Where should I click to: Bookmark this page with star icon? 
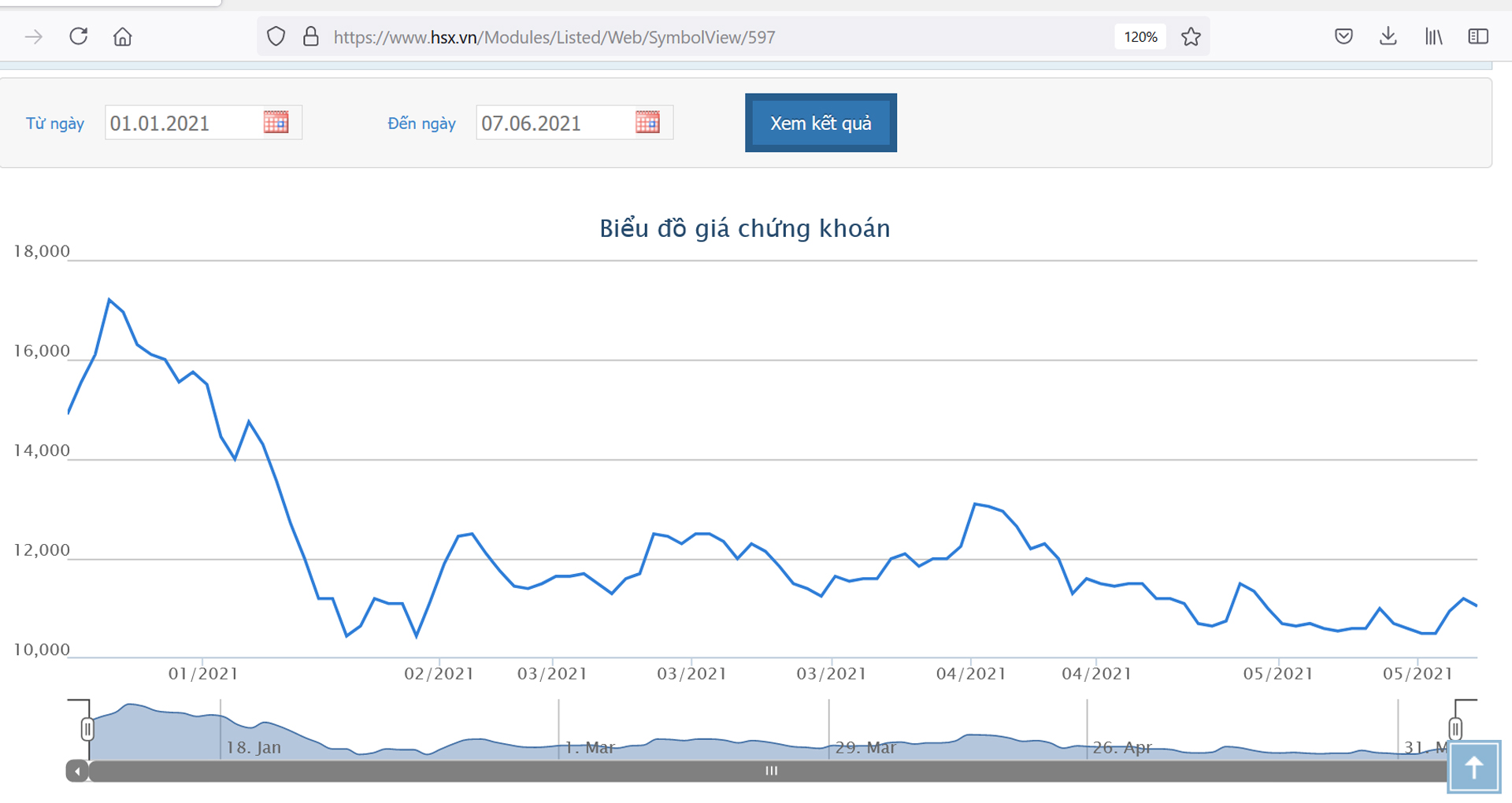click(1191, 37)
